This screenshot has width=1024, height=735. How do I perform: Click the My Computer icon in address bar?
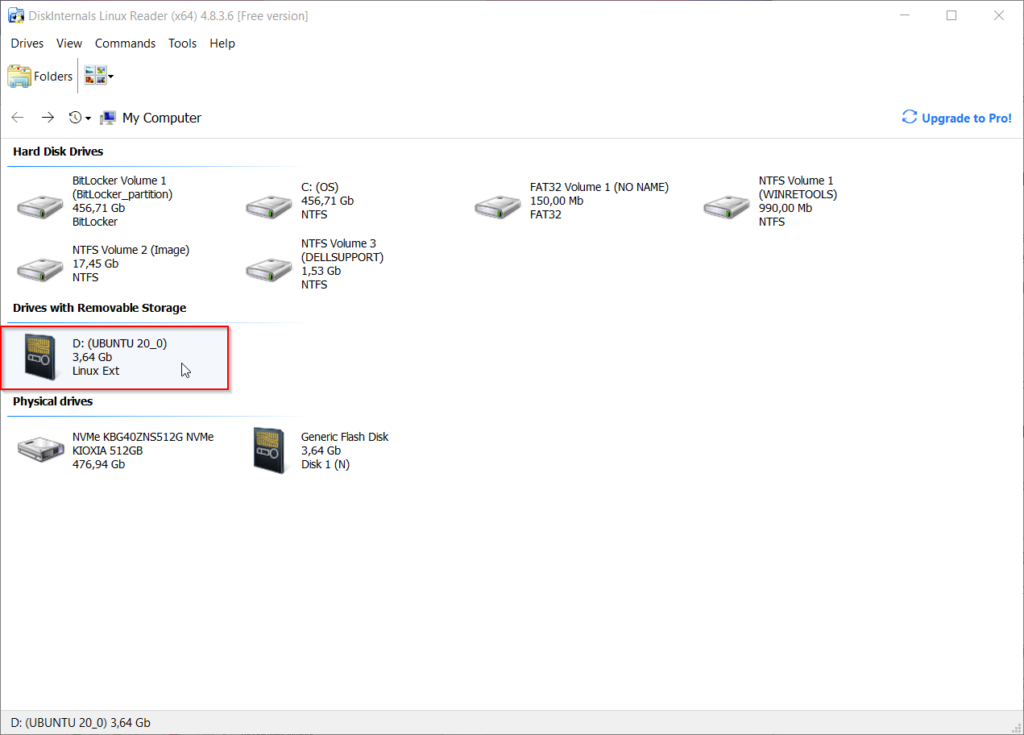pos(108,118)
